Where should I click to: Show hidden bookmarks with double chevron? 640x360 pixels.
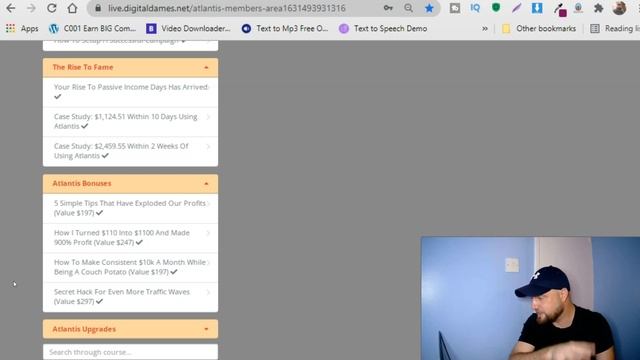pos(484,29)
